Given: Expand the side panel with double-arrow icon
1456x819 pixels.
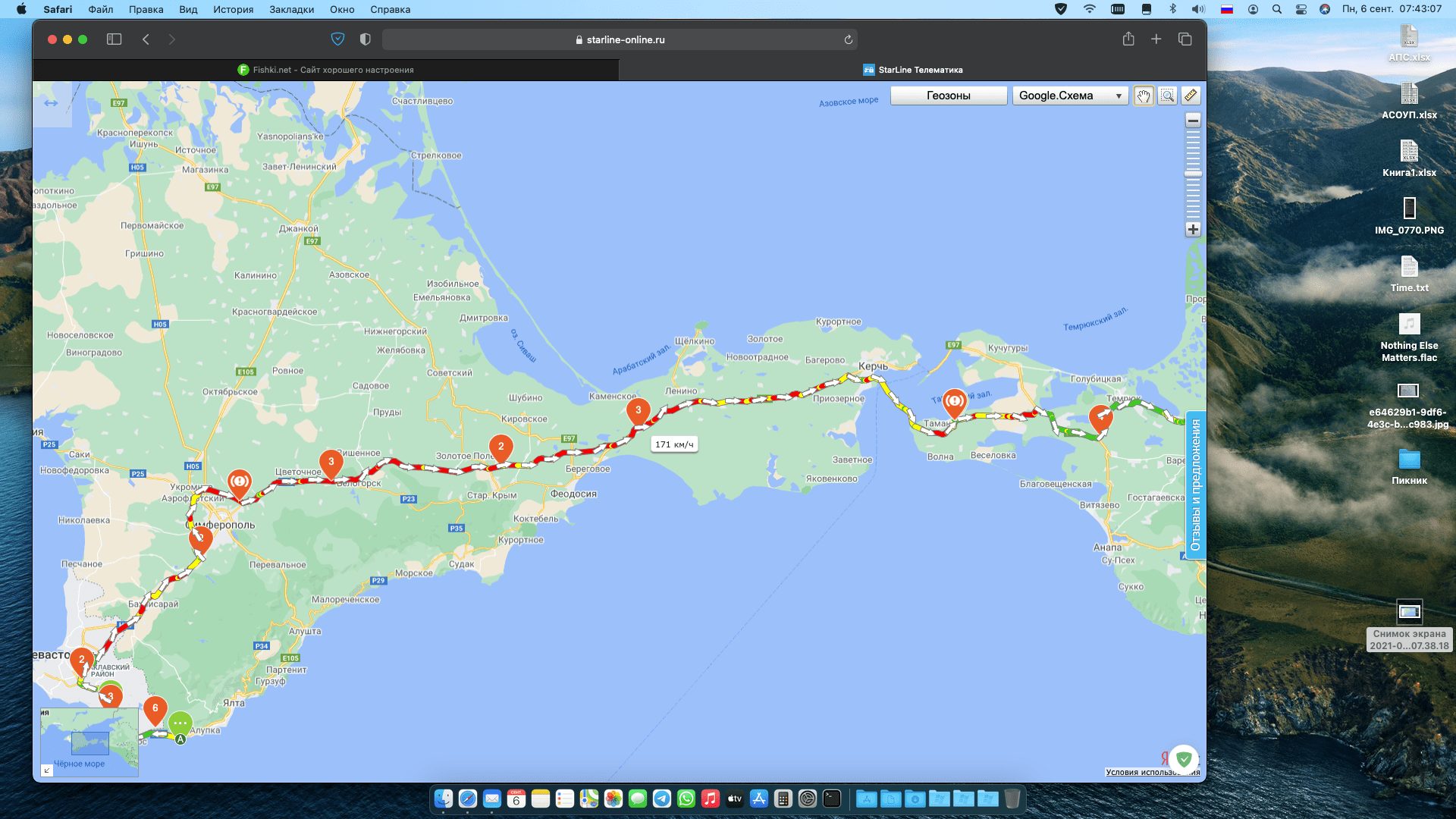Looking at the screenshot, I should [x=51, y=103].
